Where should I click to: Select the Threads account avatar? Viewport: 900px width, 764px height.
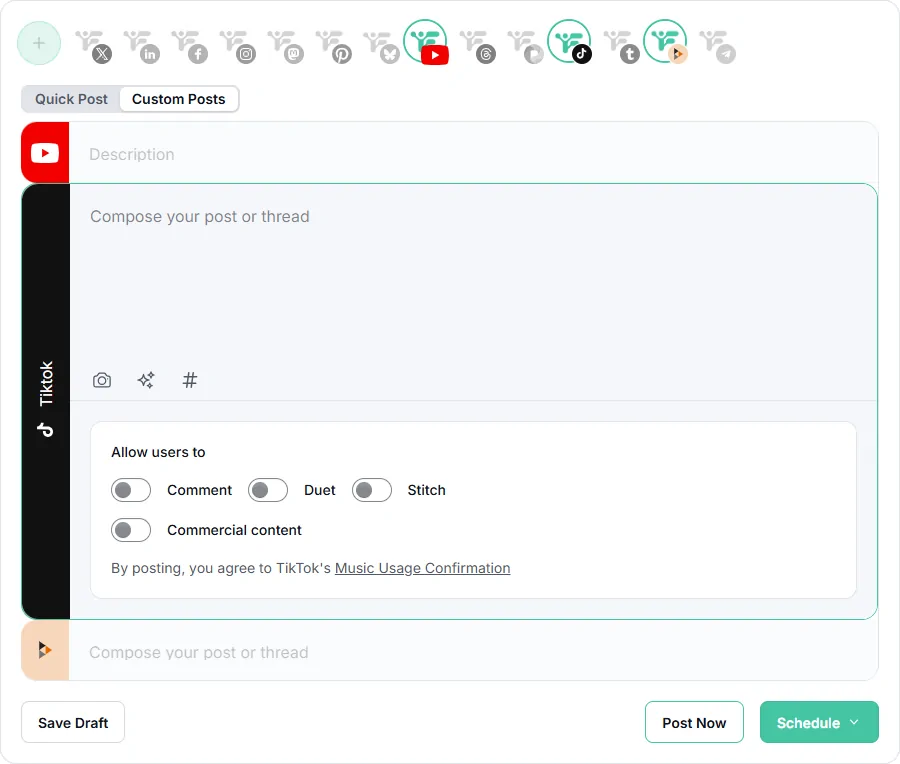pos(478,46)
